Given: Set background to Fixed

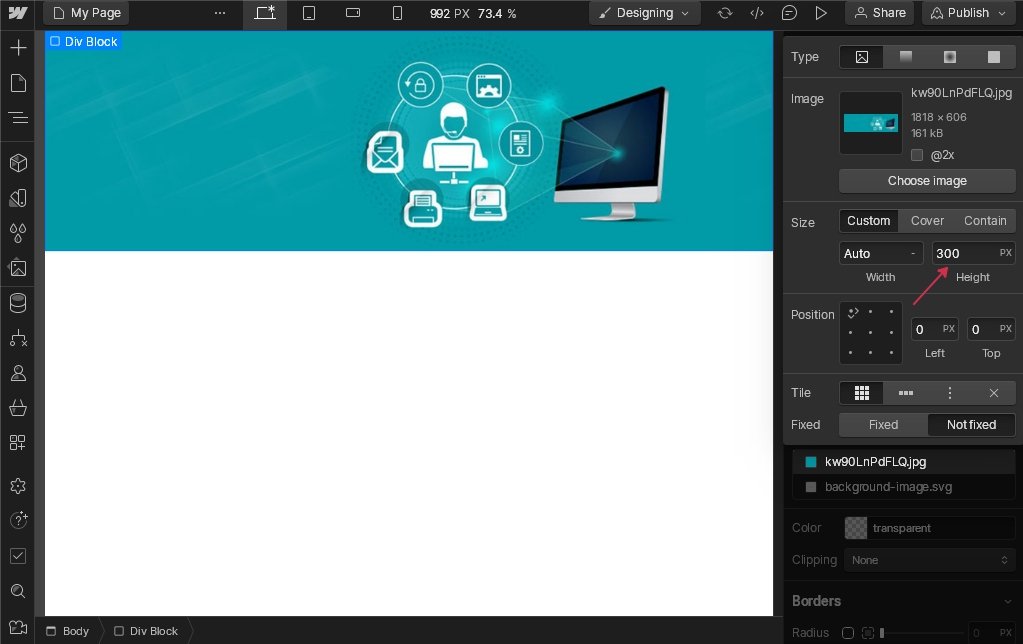Looking at the screenshot, I should tap(883, 425).
